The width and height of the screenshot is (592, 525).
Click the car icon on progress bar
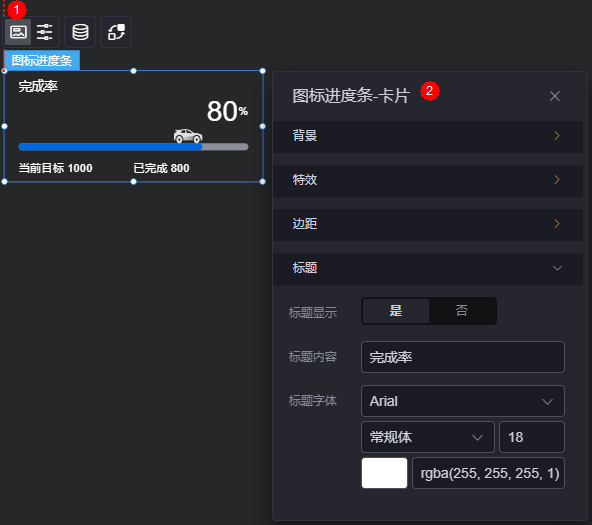click(188, 136)
